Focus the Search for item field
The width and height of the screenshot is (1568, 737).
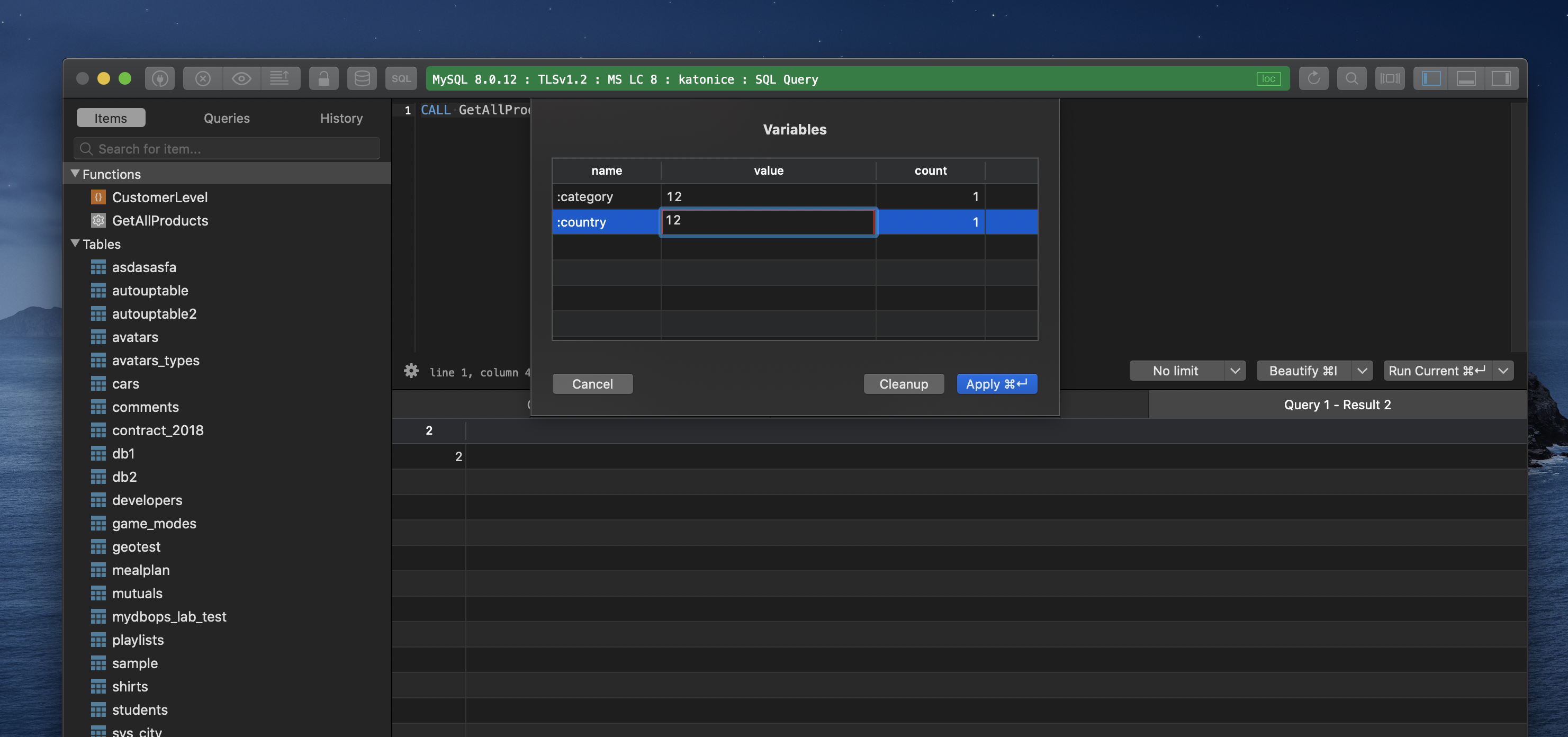coord(227,148)
